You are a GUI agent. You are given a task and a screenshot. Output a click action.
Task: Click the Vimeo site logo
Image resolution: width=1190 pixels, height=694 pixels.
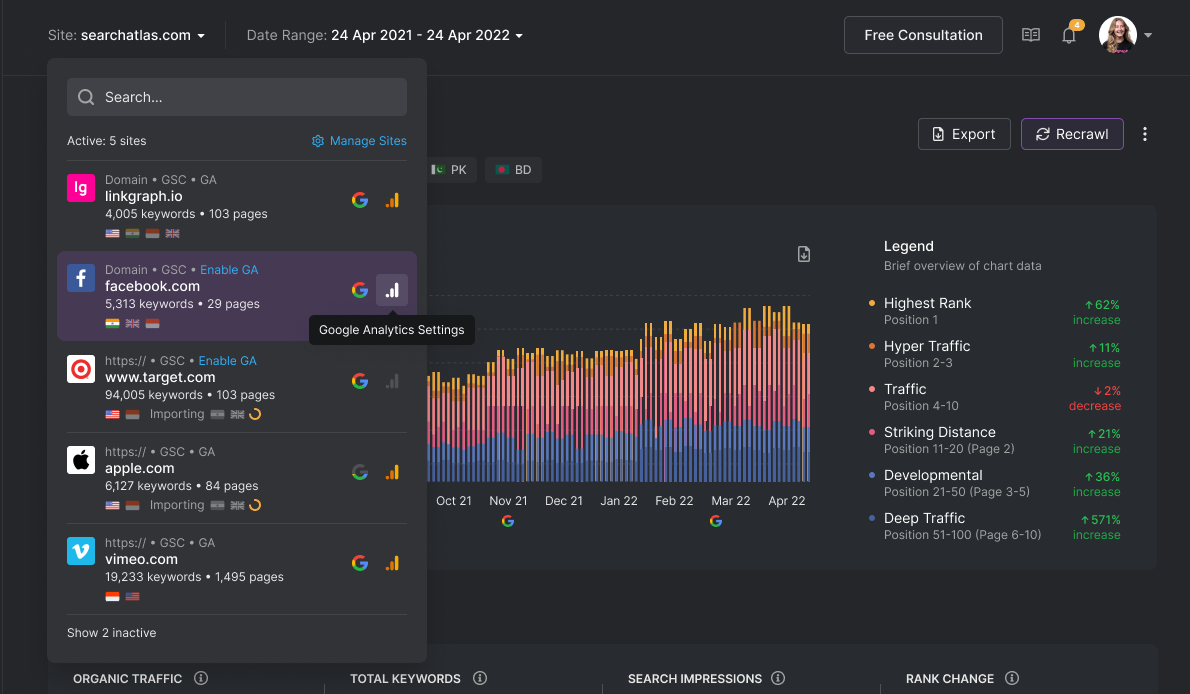pyautogui.click(x=81, y=550)
